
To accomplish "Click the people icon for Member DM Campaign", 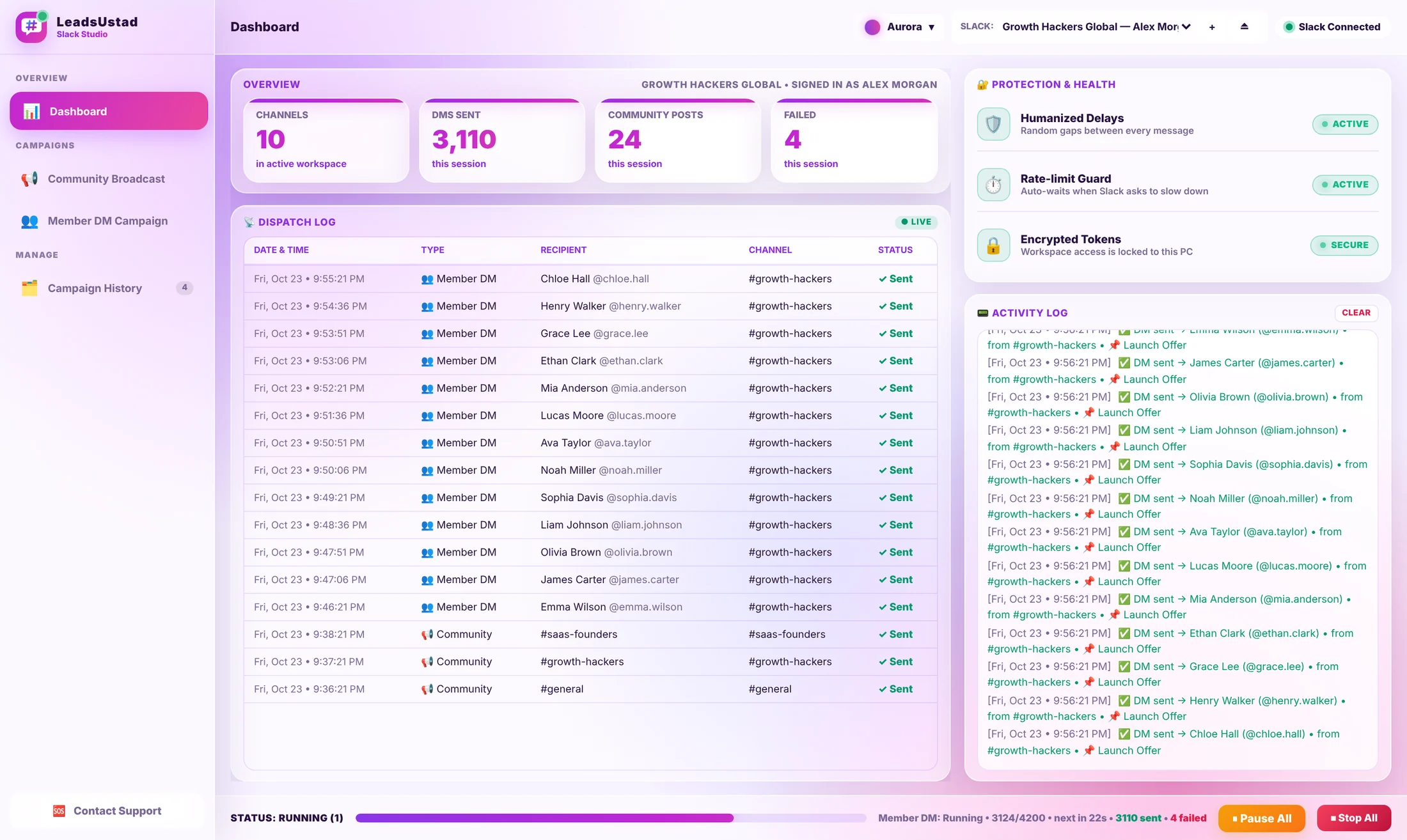I will tap(29, 221).
